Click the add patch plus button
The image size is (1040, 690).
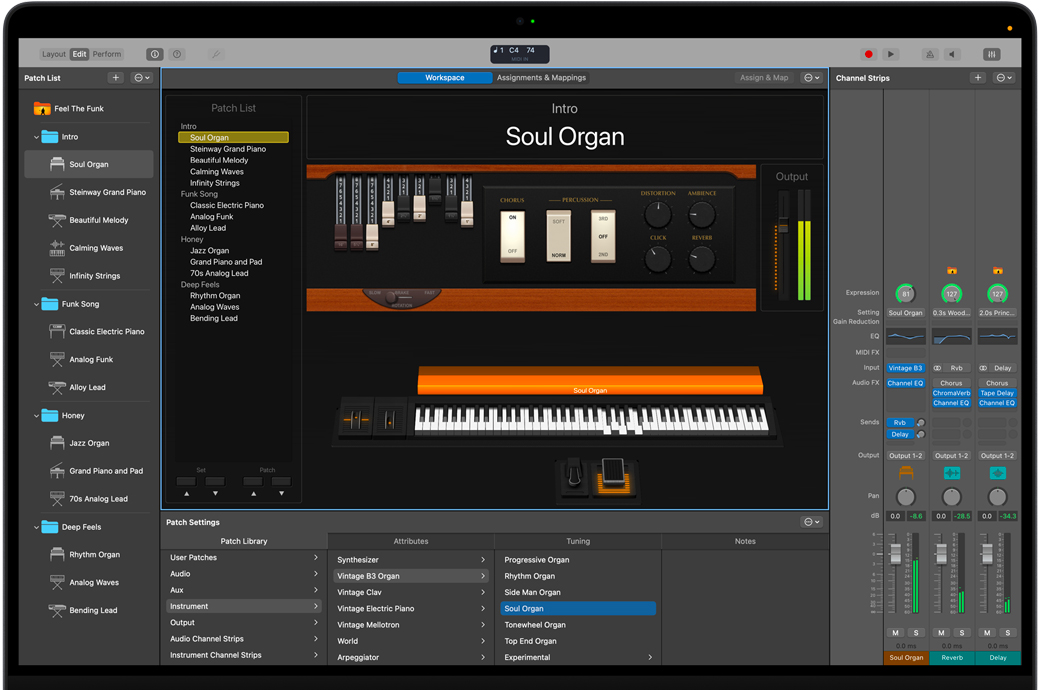pyautogui.click(x=116, y=78)
